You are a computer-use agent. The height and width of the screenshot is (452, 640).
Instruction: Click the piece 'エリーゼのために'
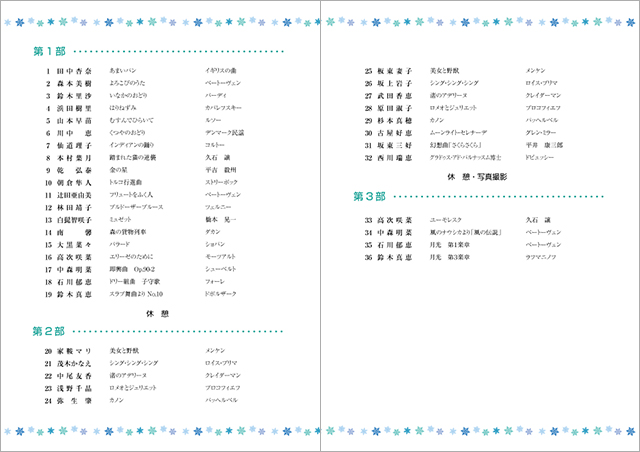[x=131, y=256]
